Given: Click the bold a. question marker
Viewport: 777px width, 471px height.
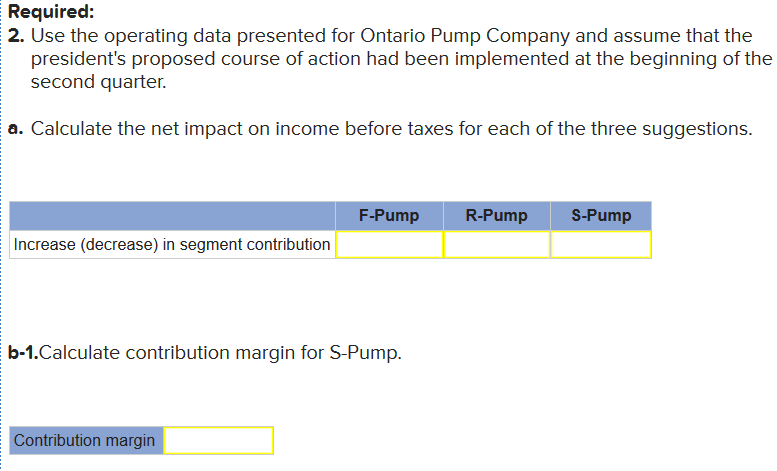Looking at the screenshot, I should click(16, 128).
